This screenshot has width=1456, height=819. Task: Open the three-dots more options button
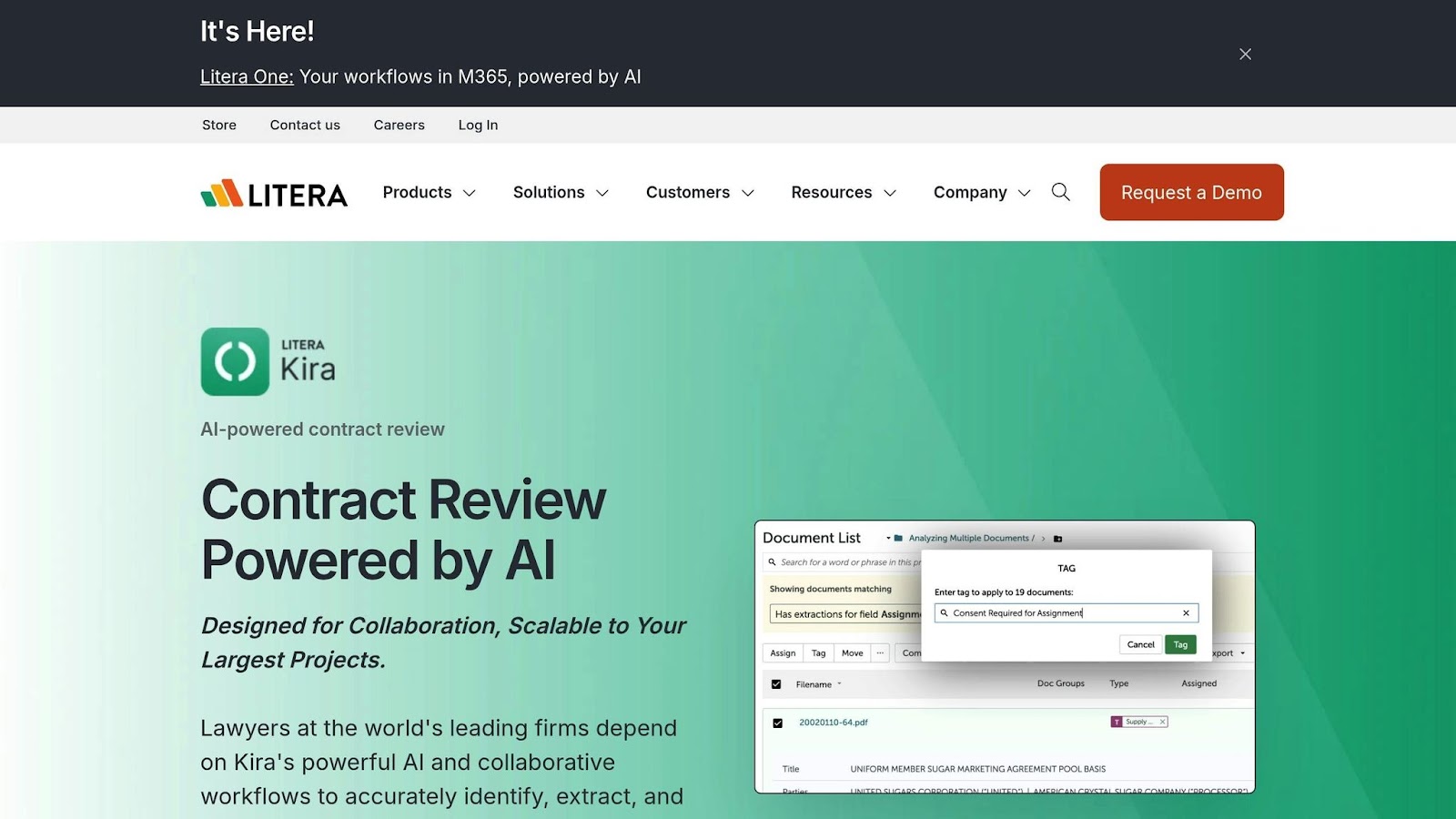pos(880,653)
